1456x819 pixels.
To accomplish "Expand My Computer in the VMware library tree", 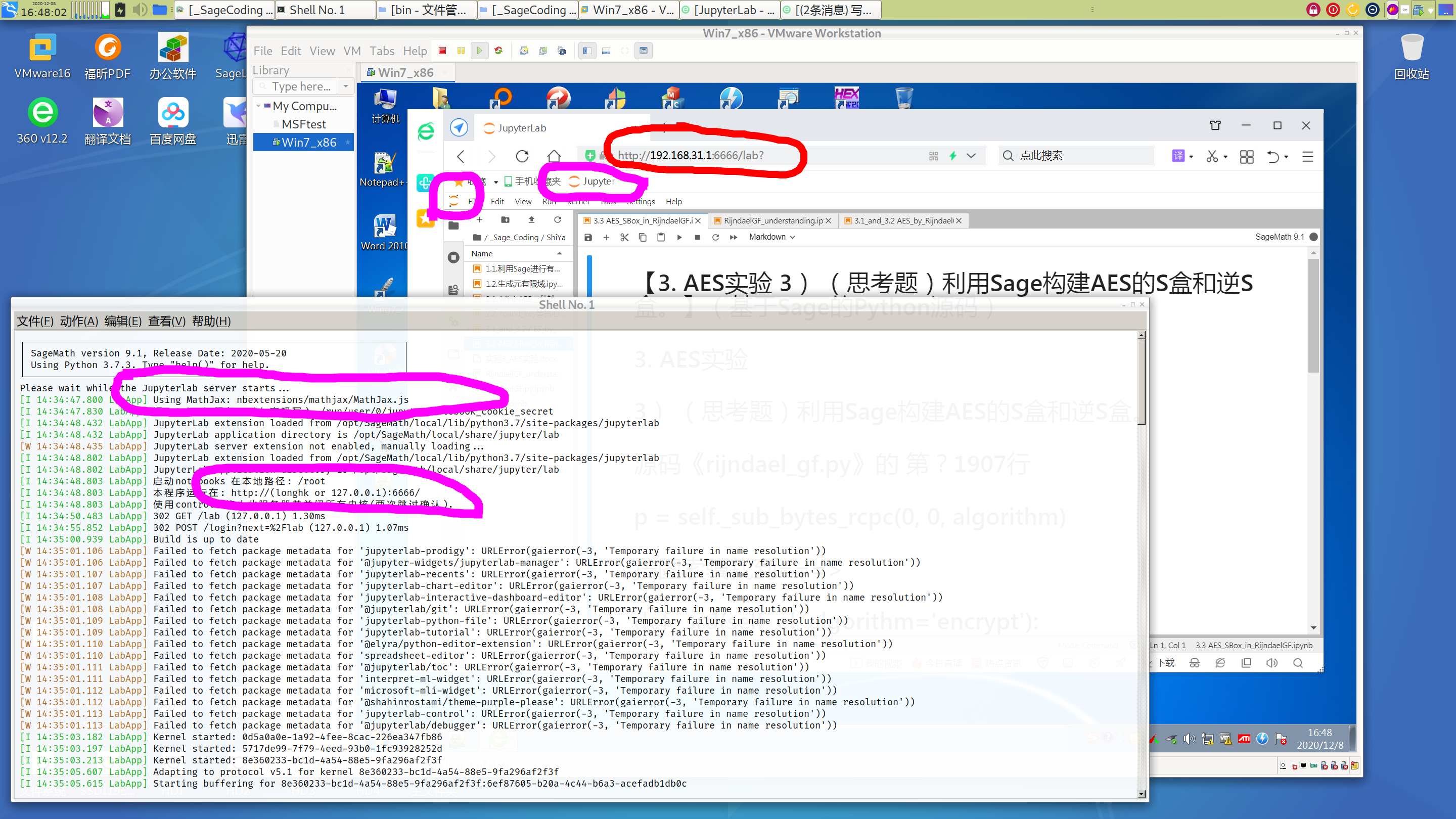I will pos(259,106).
